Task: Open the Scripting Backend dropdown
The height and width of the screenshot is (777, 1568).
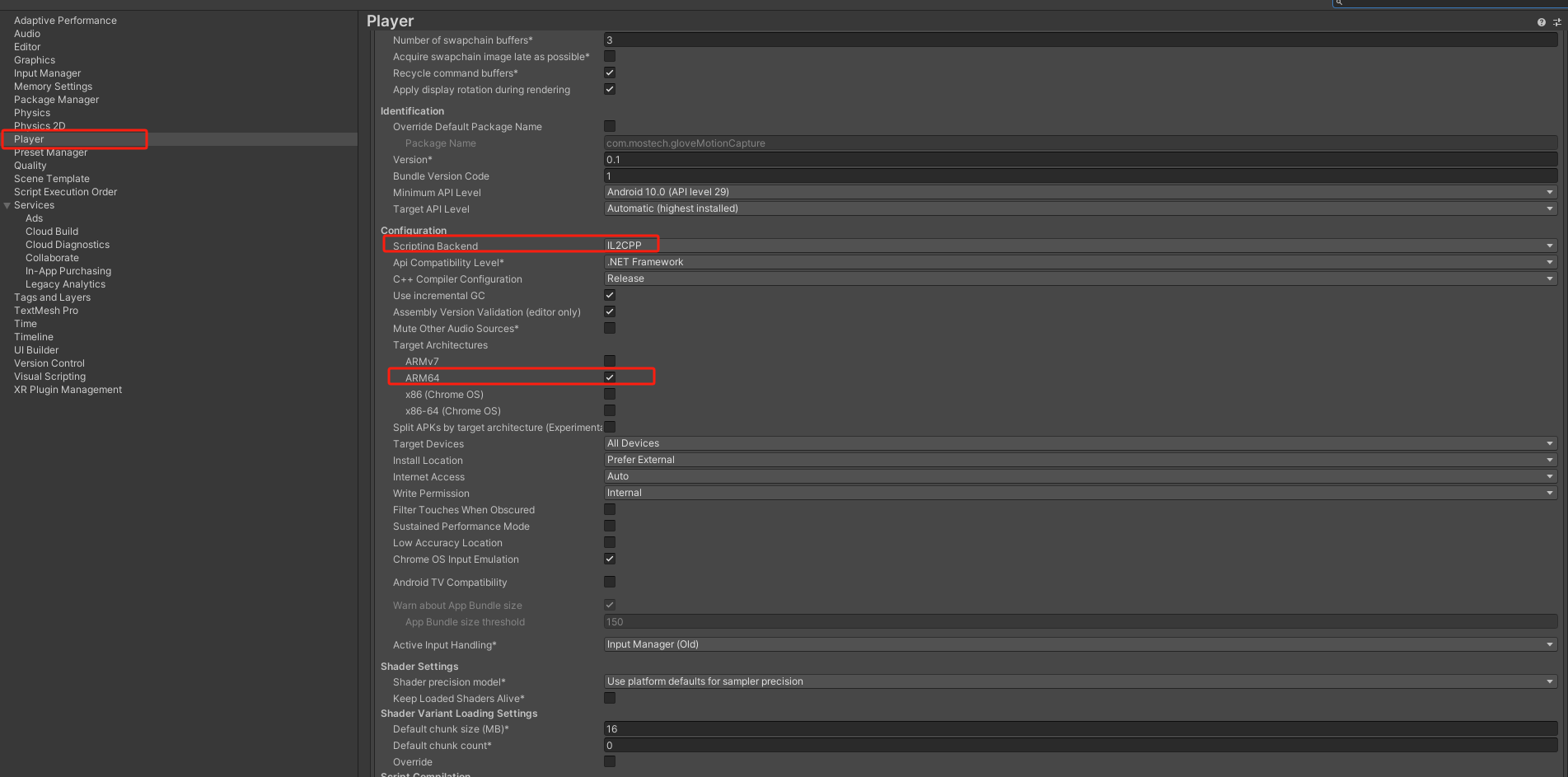Action: (1079, 246)
